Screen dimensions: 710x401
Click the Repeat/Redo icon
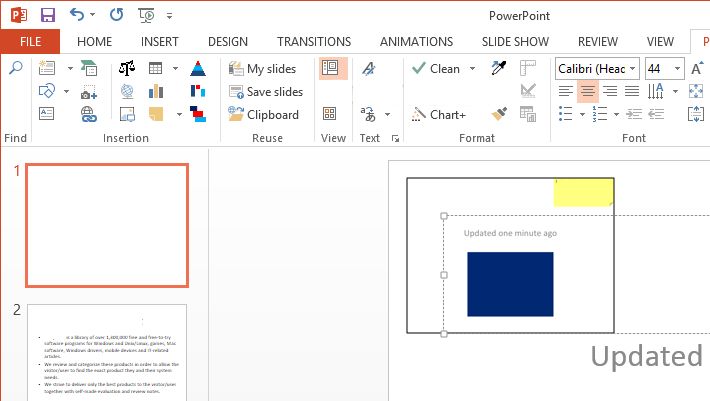click(116, 15)
